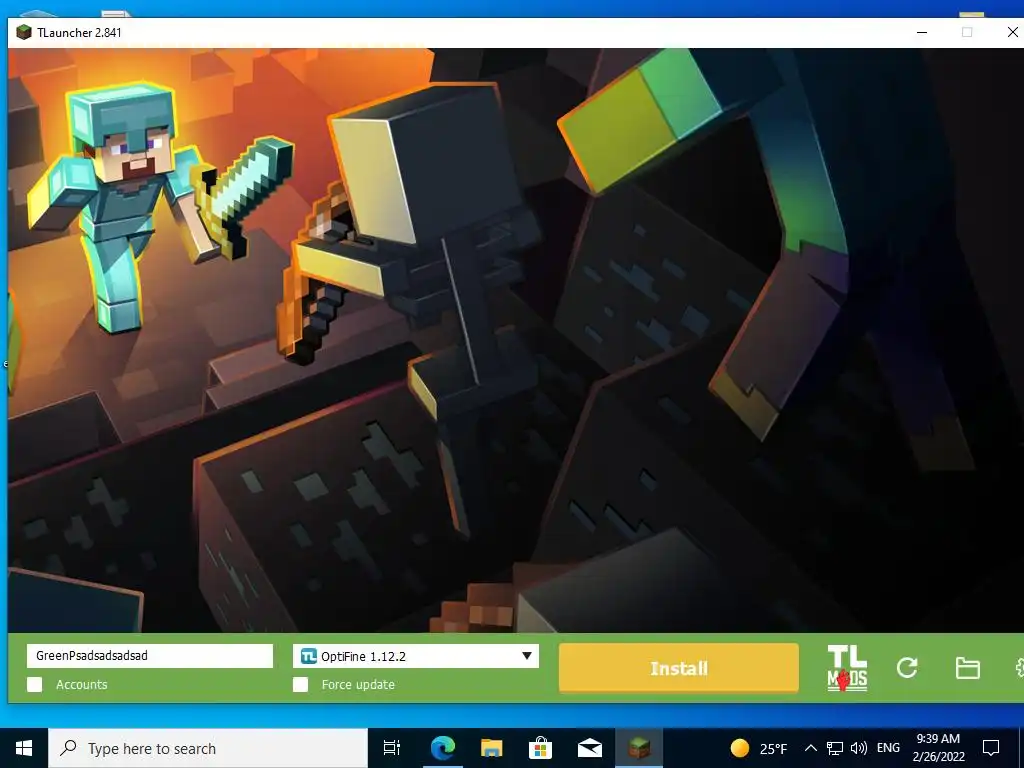Open the clock showing 9:39 AM
1024x768 pixels.
938,748
